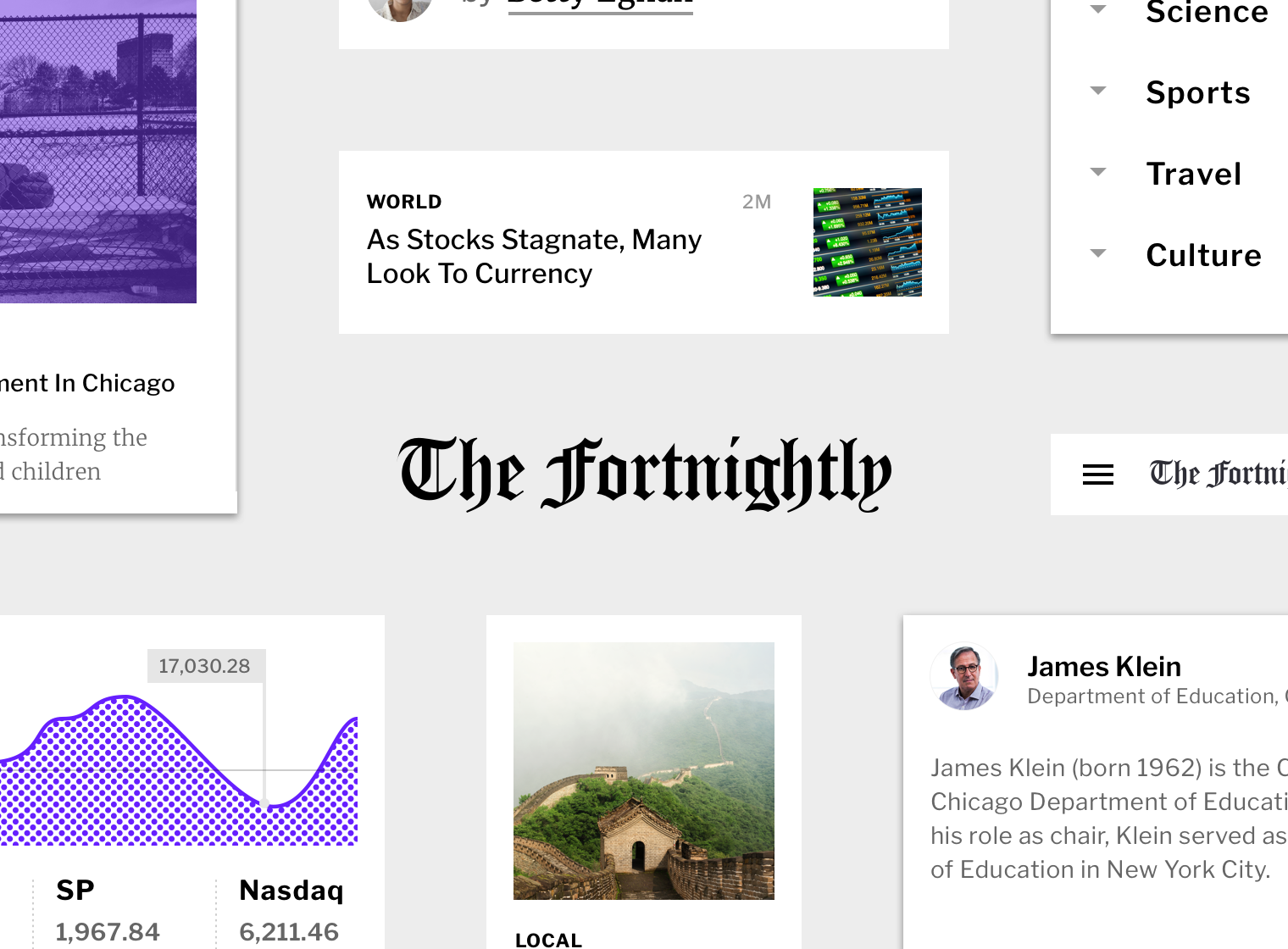Open the James Klein profile name
Screen dimensions: 1288x949
pos(1104,667)
